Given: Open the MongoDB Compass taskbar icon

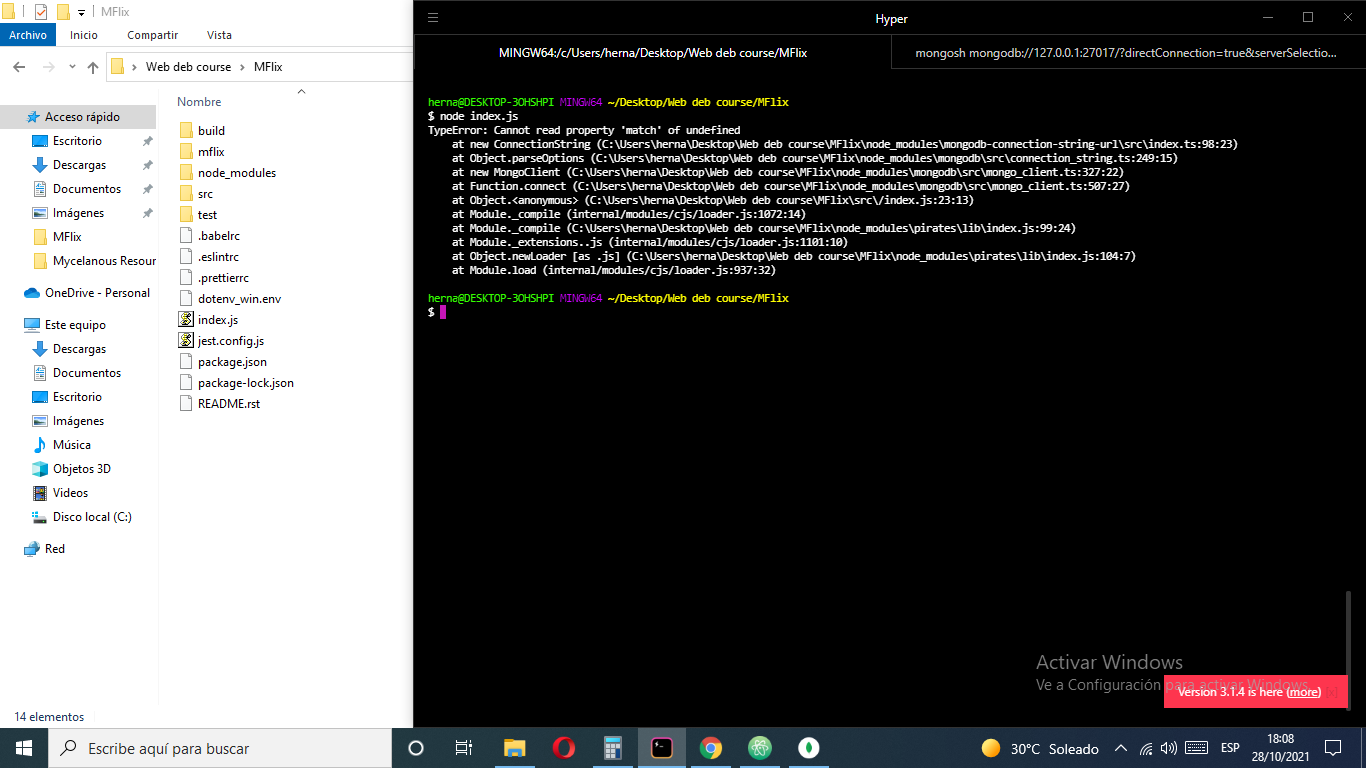Looking at the screenshot, I should (x=809, y=748).
